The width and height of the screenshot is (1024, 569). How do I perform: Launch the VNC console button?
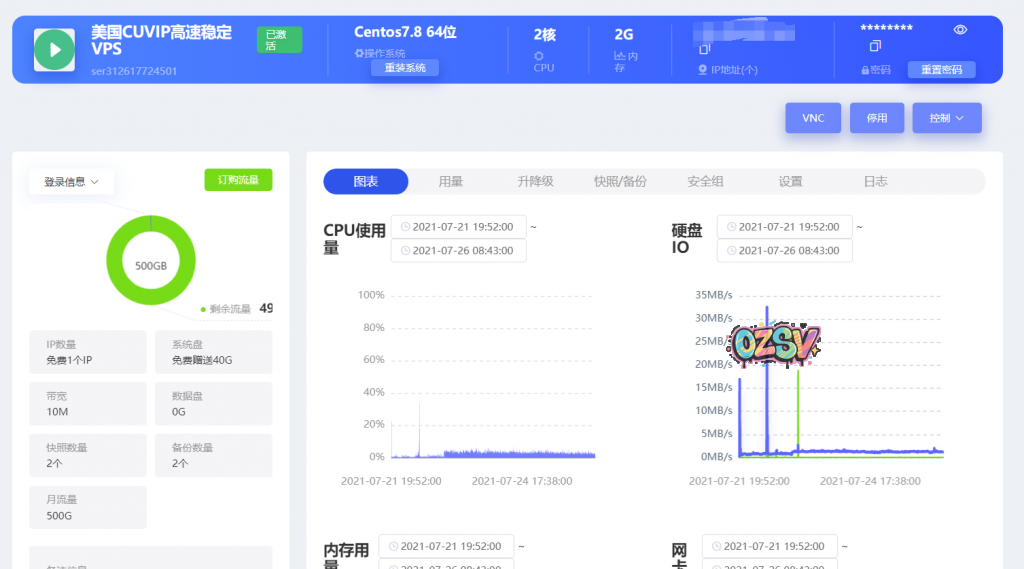point(813,118)
